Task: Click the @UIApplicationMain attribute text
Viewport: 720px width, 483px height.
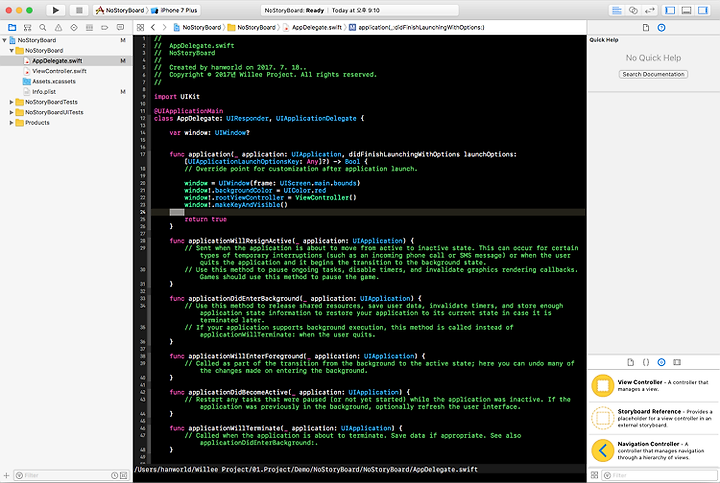Action: [x=188, y=111]
